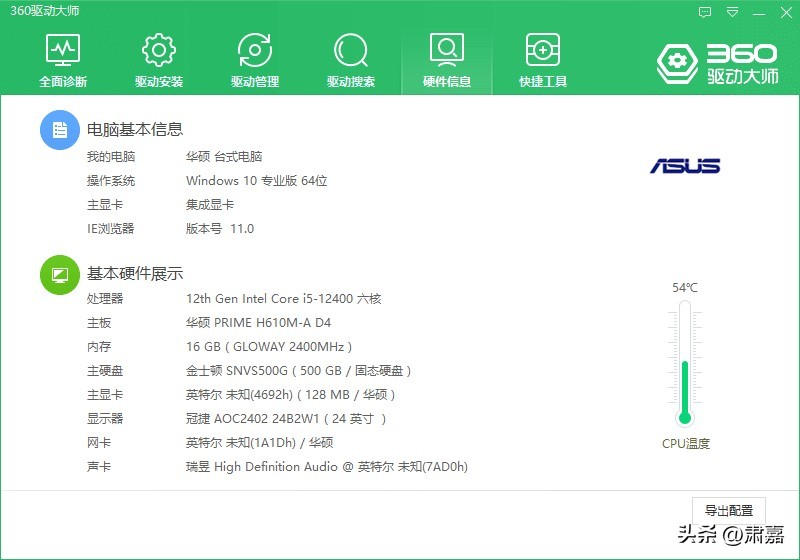This screenshot has height=560, width=800.
Task: Click the 我的电脑 label
Action: [111, 157]
